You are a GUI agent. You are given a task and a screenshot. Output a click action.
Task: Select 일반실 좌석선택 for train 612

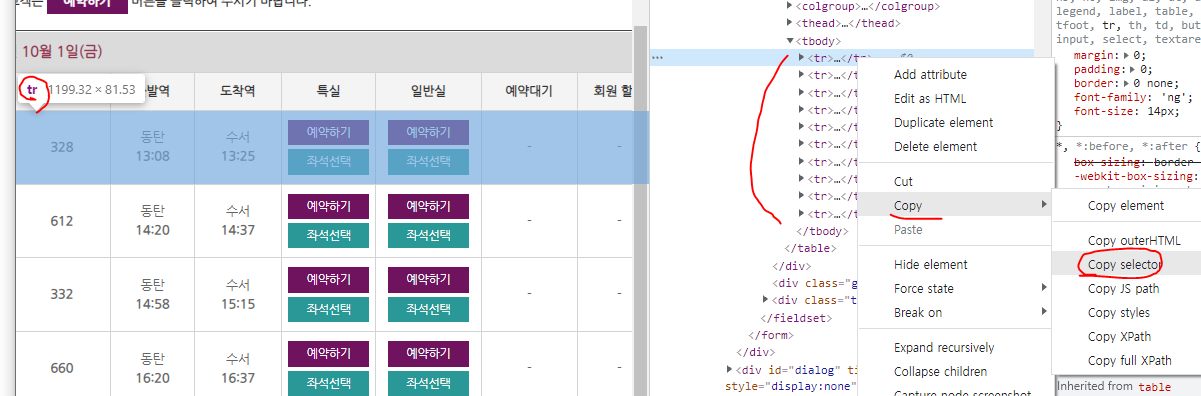pos(428,235)
